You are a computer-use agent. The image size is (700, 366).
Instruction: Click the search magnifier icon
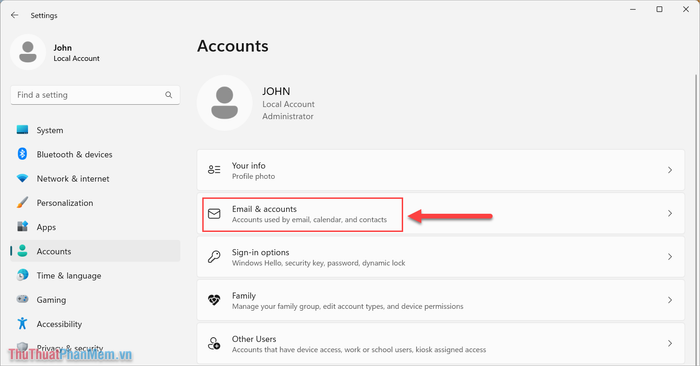pyautogui.click(x=168, y=95)
